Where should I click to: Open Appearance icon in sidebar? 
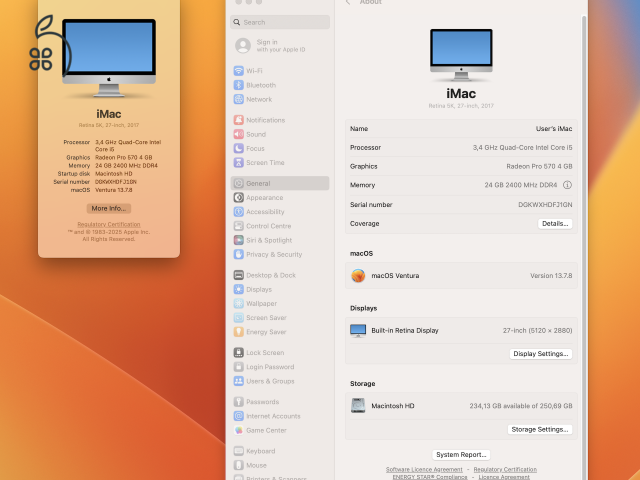[239, 198]
